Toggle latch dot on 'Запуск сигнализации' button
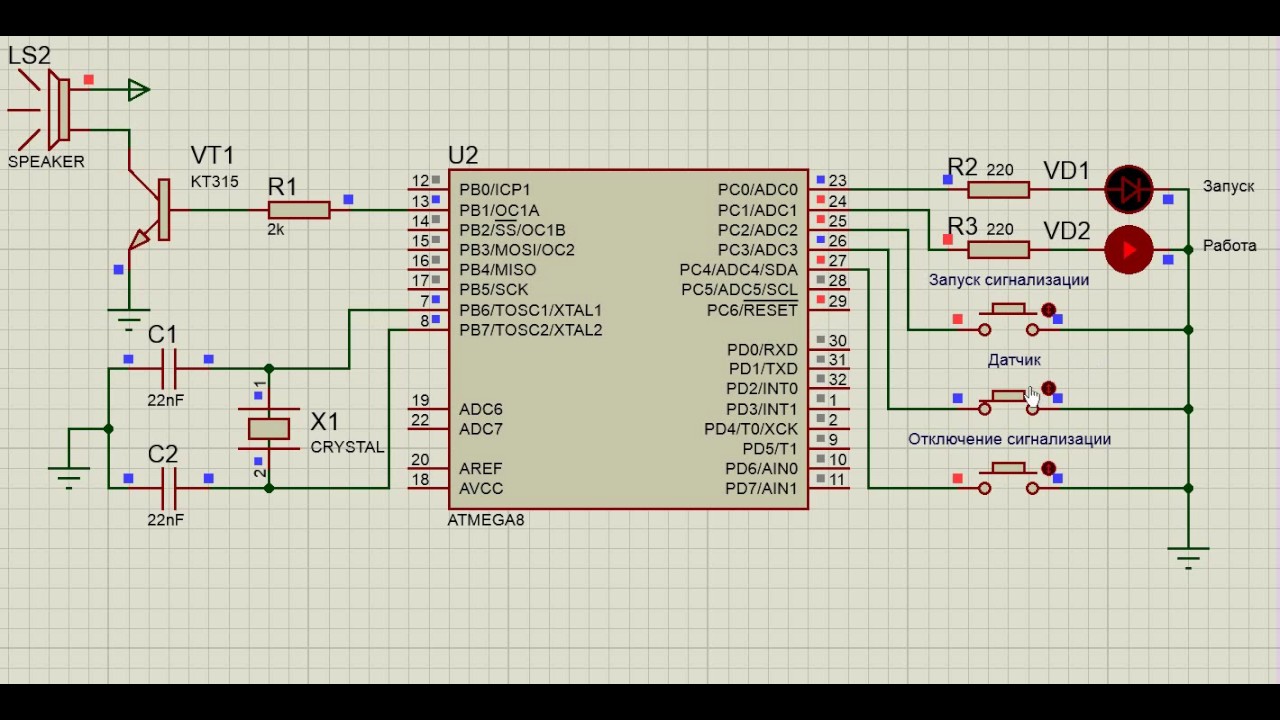 pos(1048,310)
